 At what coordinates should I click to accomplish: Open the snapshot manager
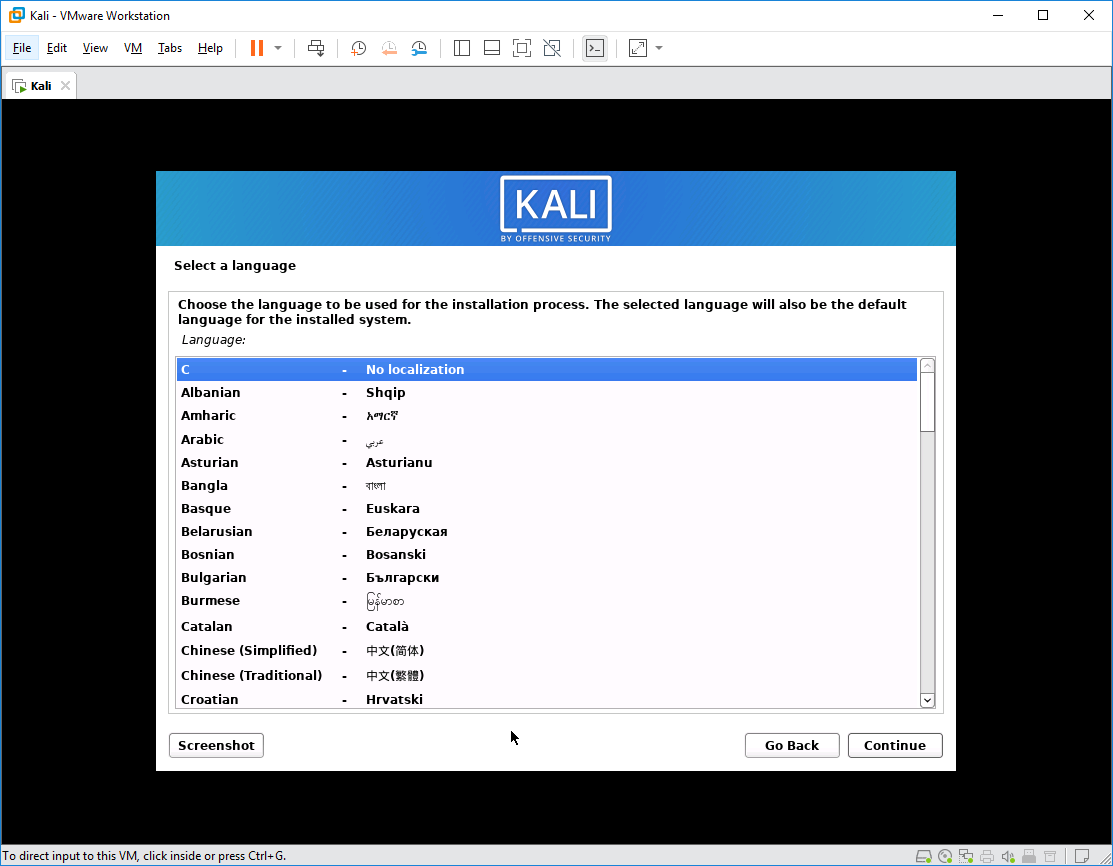pyautogui.click(x=420, y=48)
